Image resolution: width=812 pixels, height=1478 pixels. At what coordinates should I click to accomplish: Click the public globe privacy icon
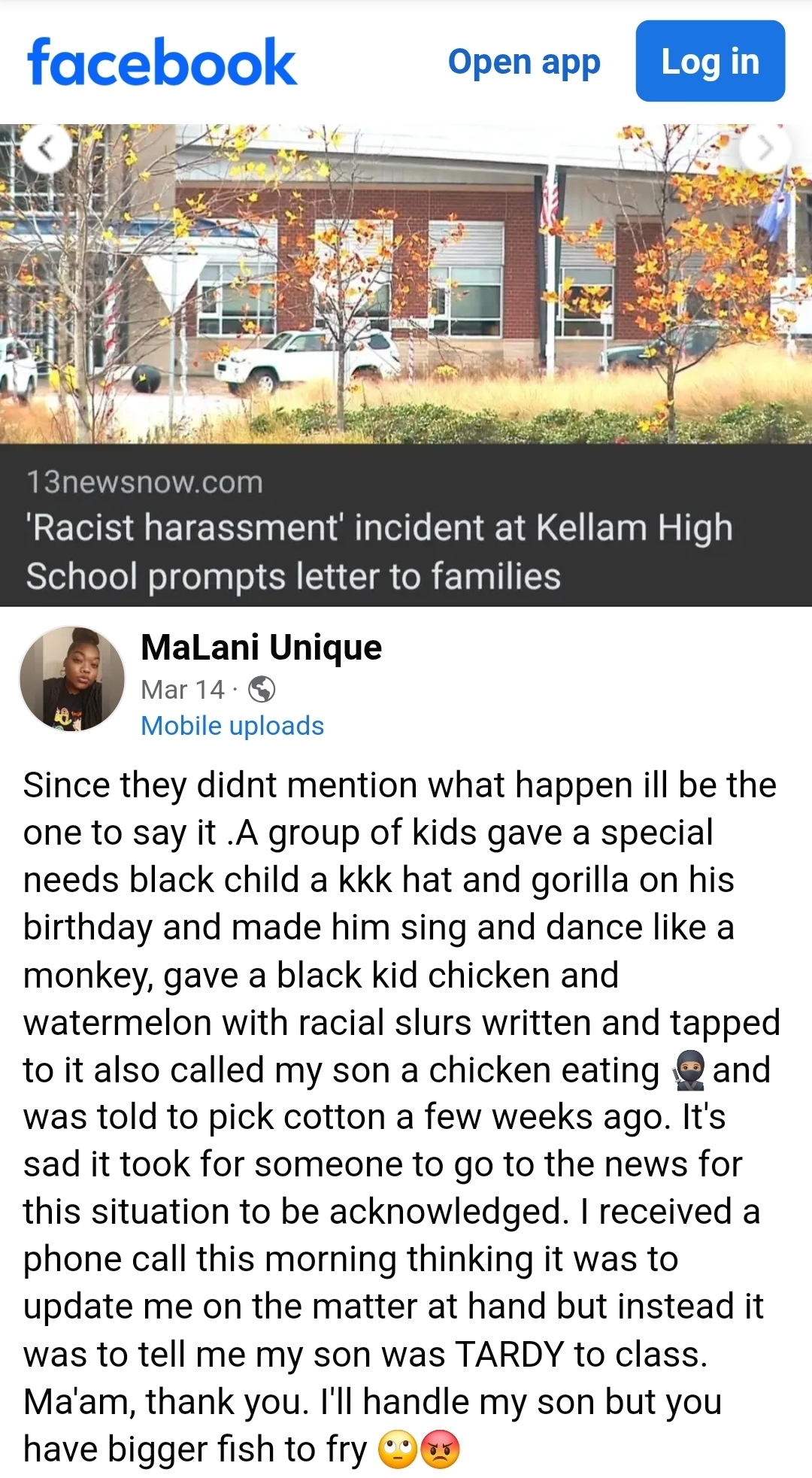coord(262,689)
